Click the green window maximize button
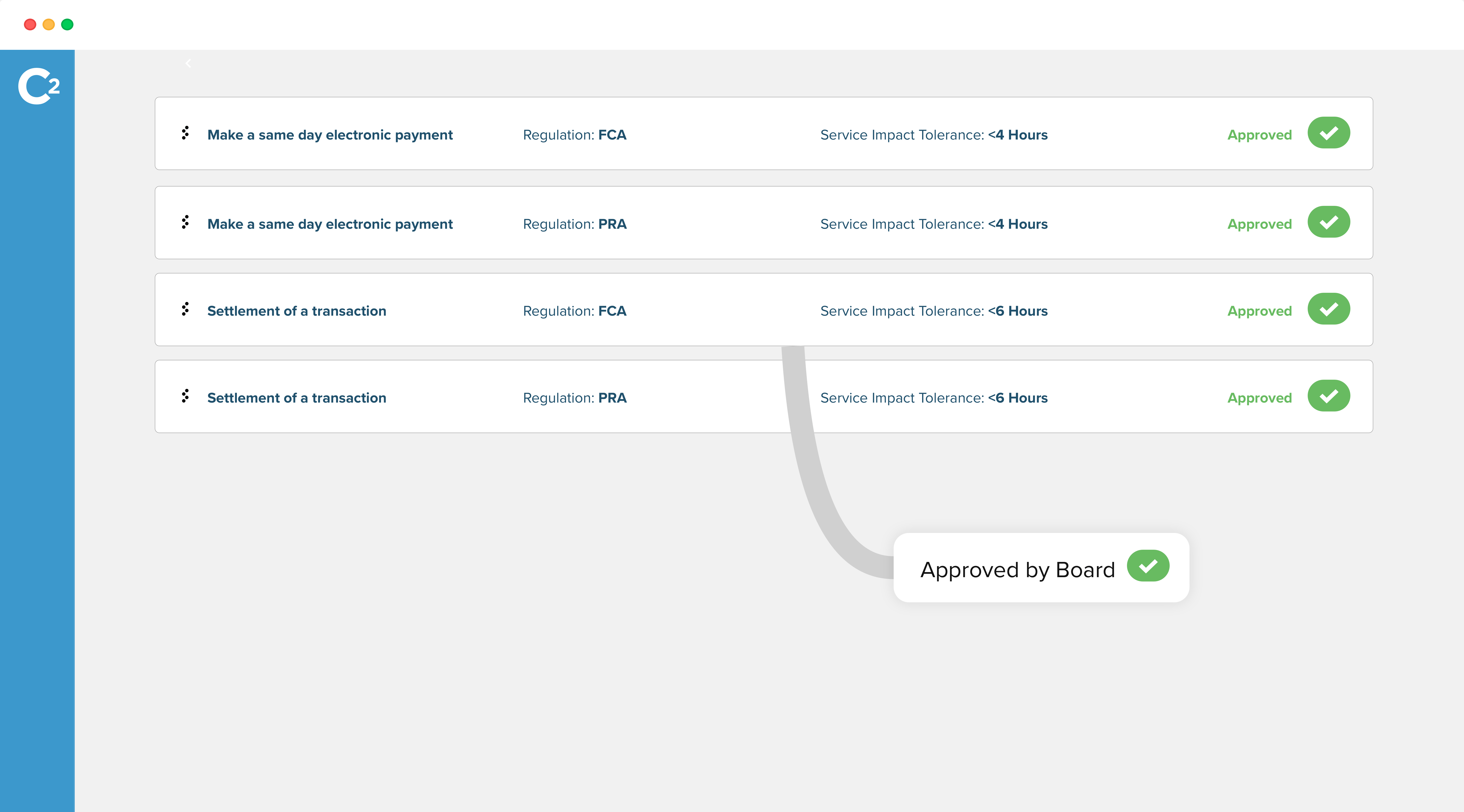1464x812 pixels. [x=67, y=24]
